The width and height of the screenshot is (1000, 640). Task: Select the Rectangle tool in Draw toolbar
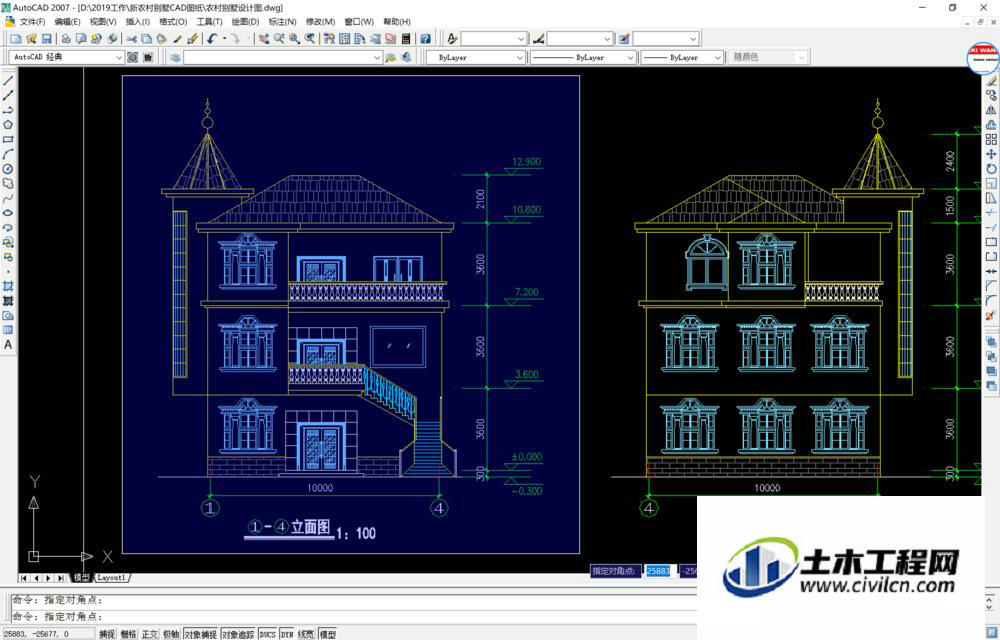(8, 140)
